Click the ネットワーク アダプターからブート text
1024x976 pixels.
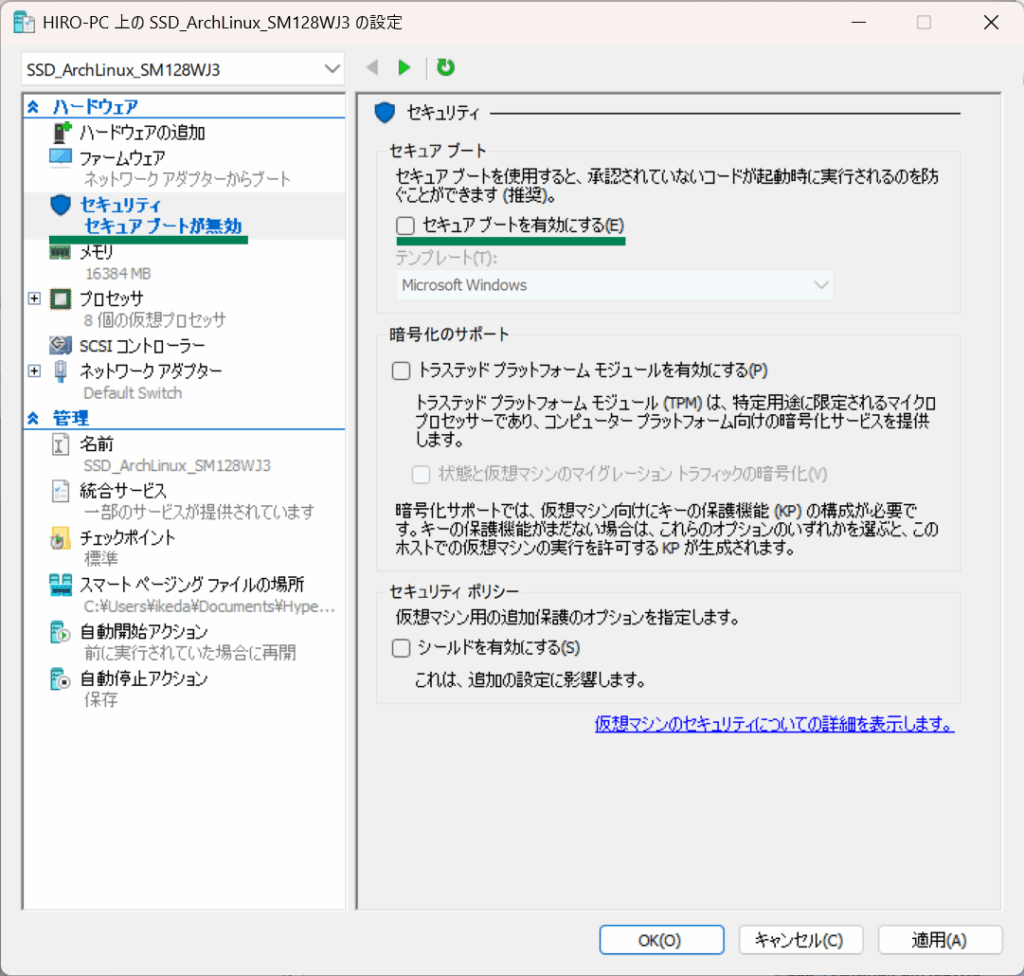(187, 179)
